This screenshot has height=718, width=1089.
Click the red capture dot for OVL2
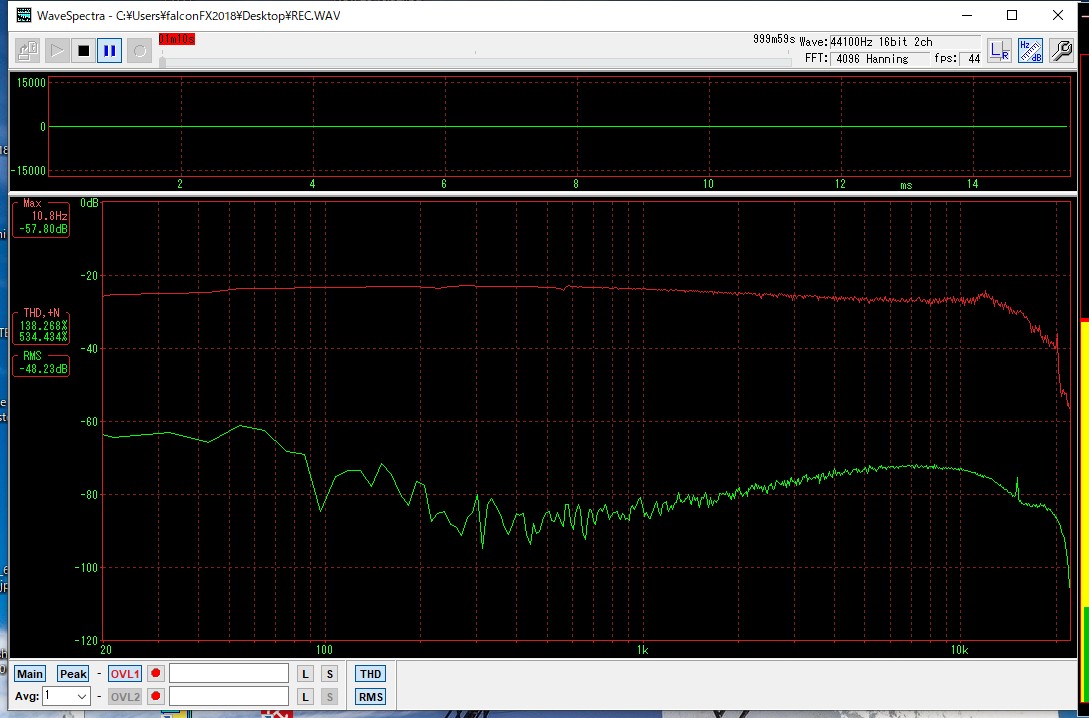coord(156,697)
